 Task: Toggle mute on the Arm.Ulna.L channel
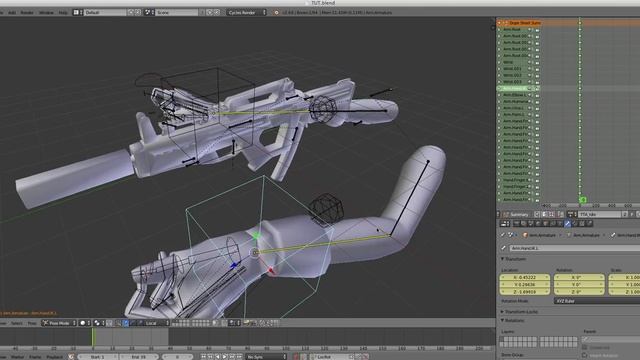pos(530,108)
